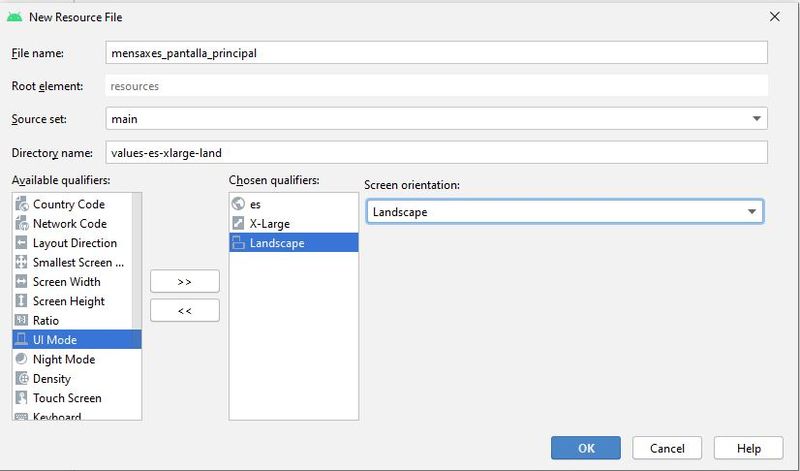Click the Touch Screen qualifier icon
This screenshot has height=471, width=800.
[21, 398]
